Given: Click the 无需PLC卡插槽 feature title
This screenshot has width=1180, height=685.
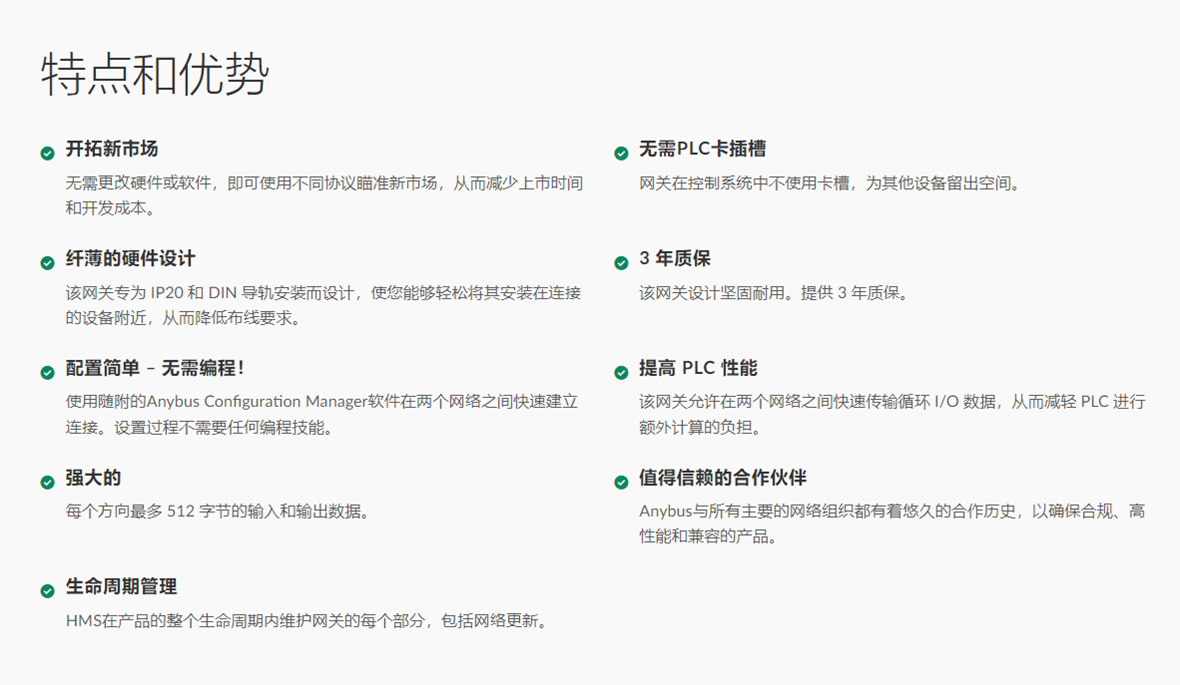Looking at the screenshot, I should tap(703, 149).
